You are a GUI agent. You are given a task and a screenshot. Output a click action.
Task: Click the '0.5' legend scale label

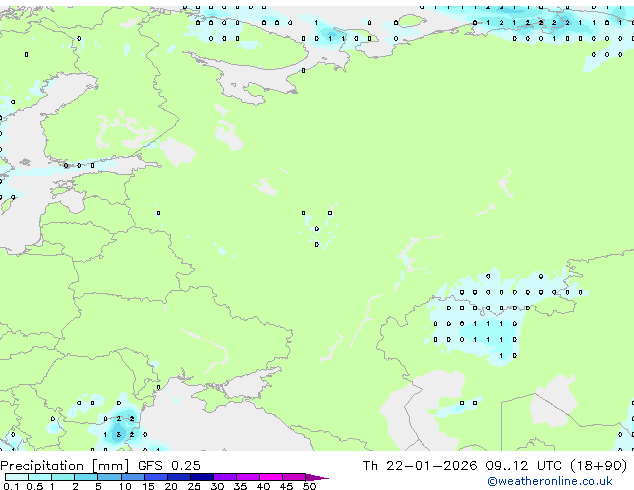coord(35,486)
